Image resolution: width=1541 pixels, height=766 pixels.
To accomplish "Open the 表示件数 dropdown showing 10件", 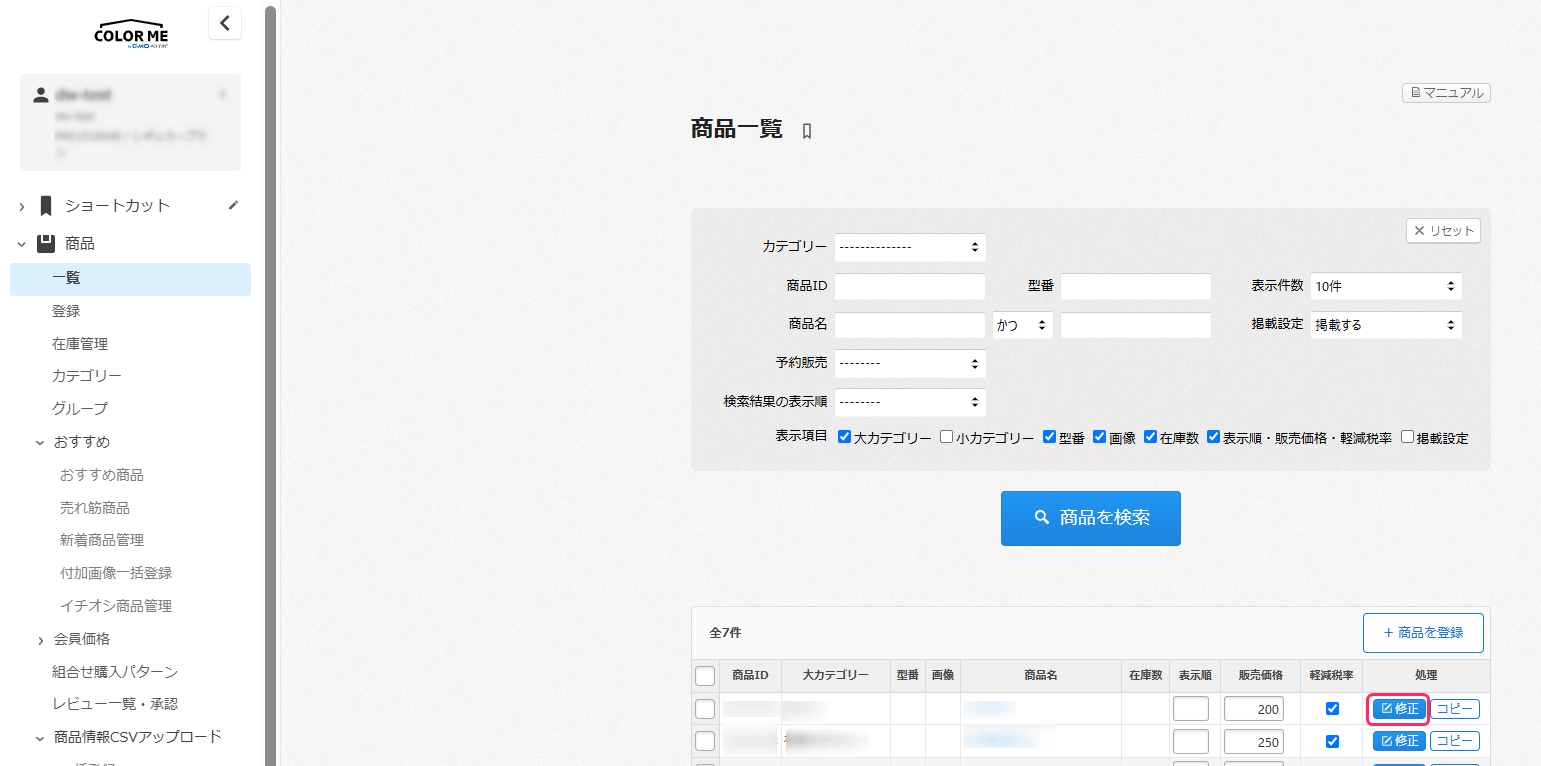I will [x=1385, y=286].
